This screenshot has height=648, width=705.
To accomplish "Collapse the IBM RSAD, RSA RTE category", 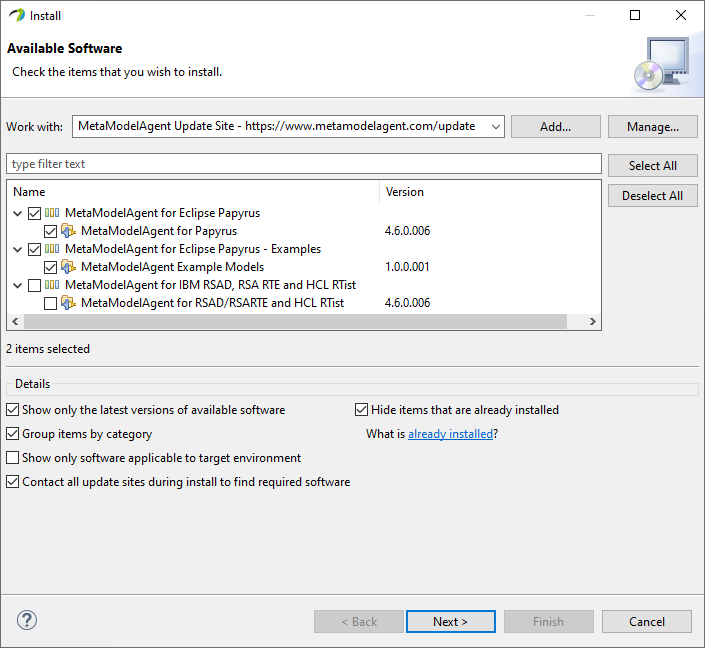I will (18, 285).
